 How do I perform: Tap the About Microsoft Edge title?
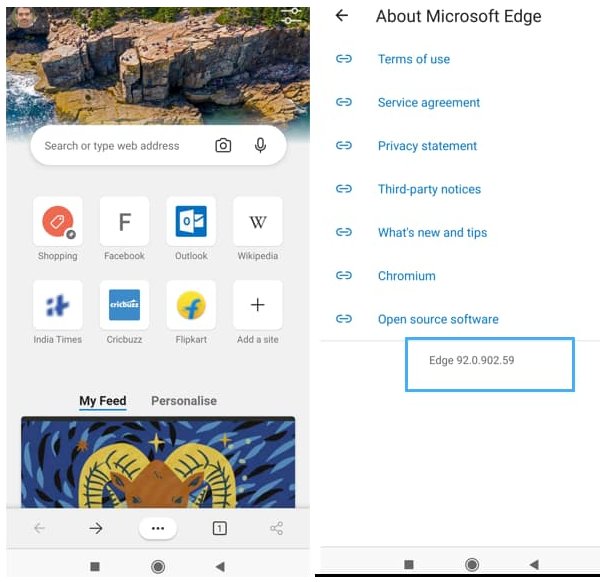(x=458, y=16)
